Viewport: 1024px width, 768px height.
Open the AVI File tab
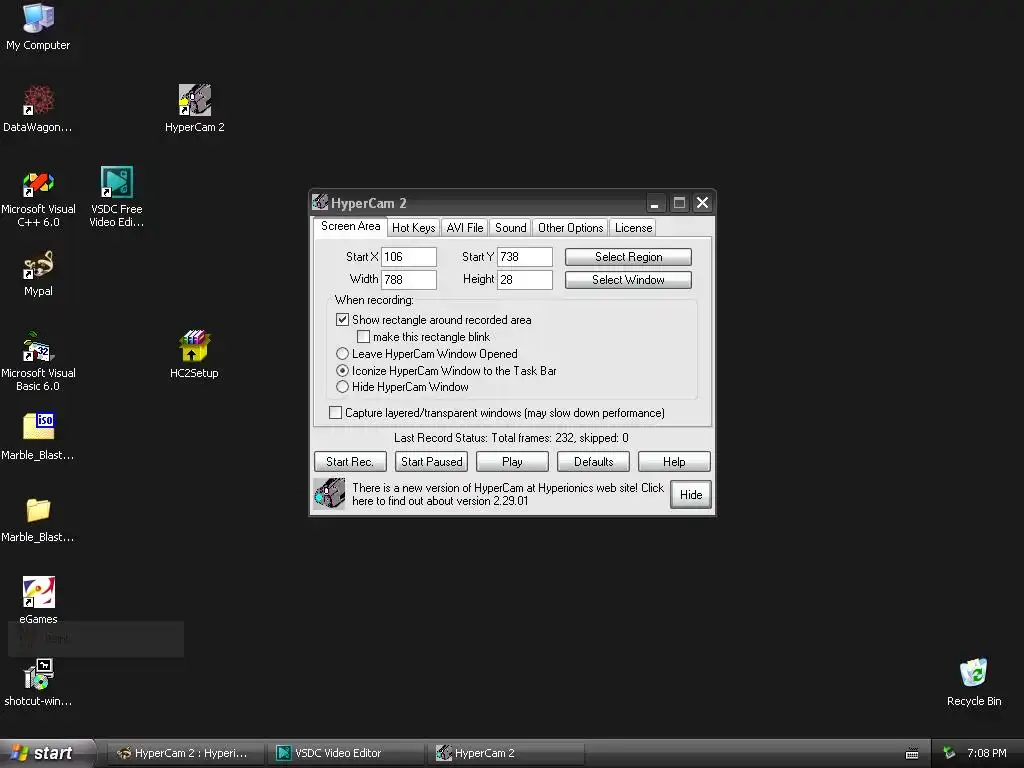click(x=464, y=227)
